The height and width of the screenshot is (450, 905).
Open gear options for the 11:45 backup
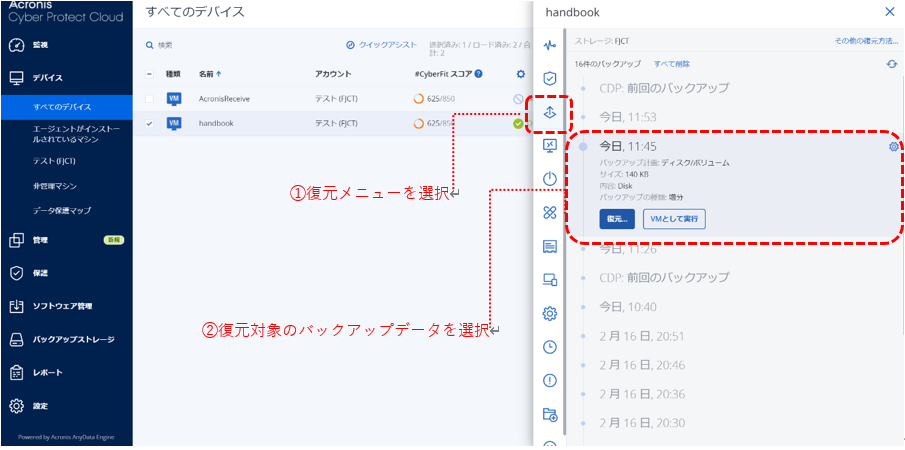coord(893,147)
